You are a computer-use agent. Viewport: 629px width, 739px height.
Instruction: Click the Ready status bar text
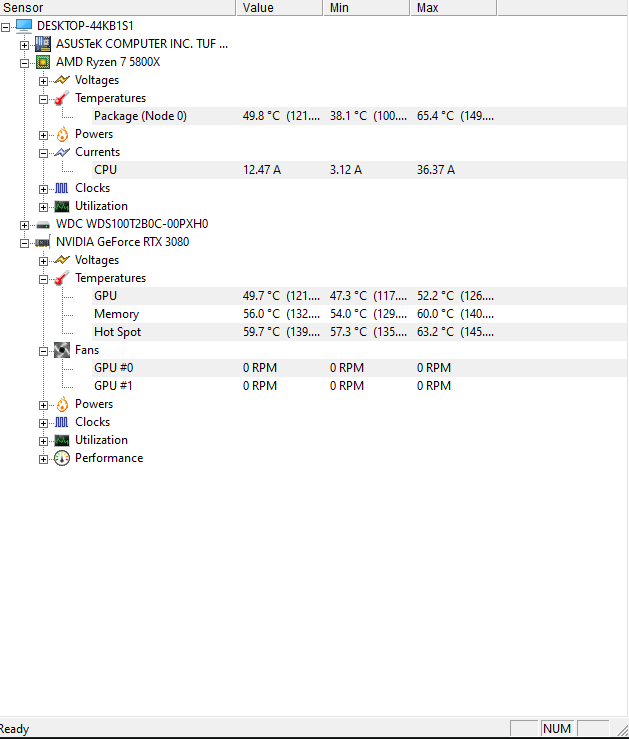[x=14, y=729]
